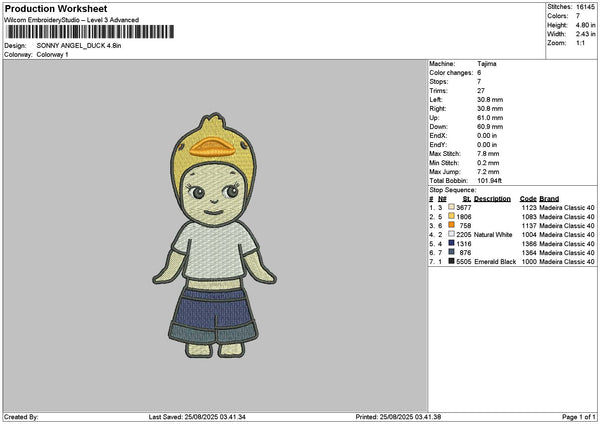Viewport: 600px width, 424px height.
Task: Click the 'Left:' label
Action: 436,100
